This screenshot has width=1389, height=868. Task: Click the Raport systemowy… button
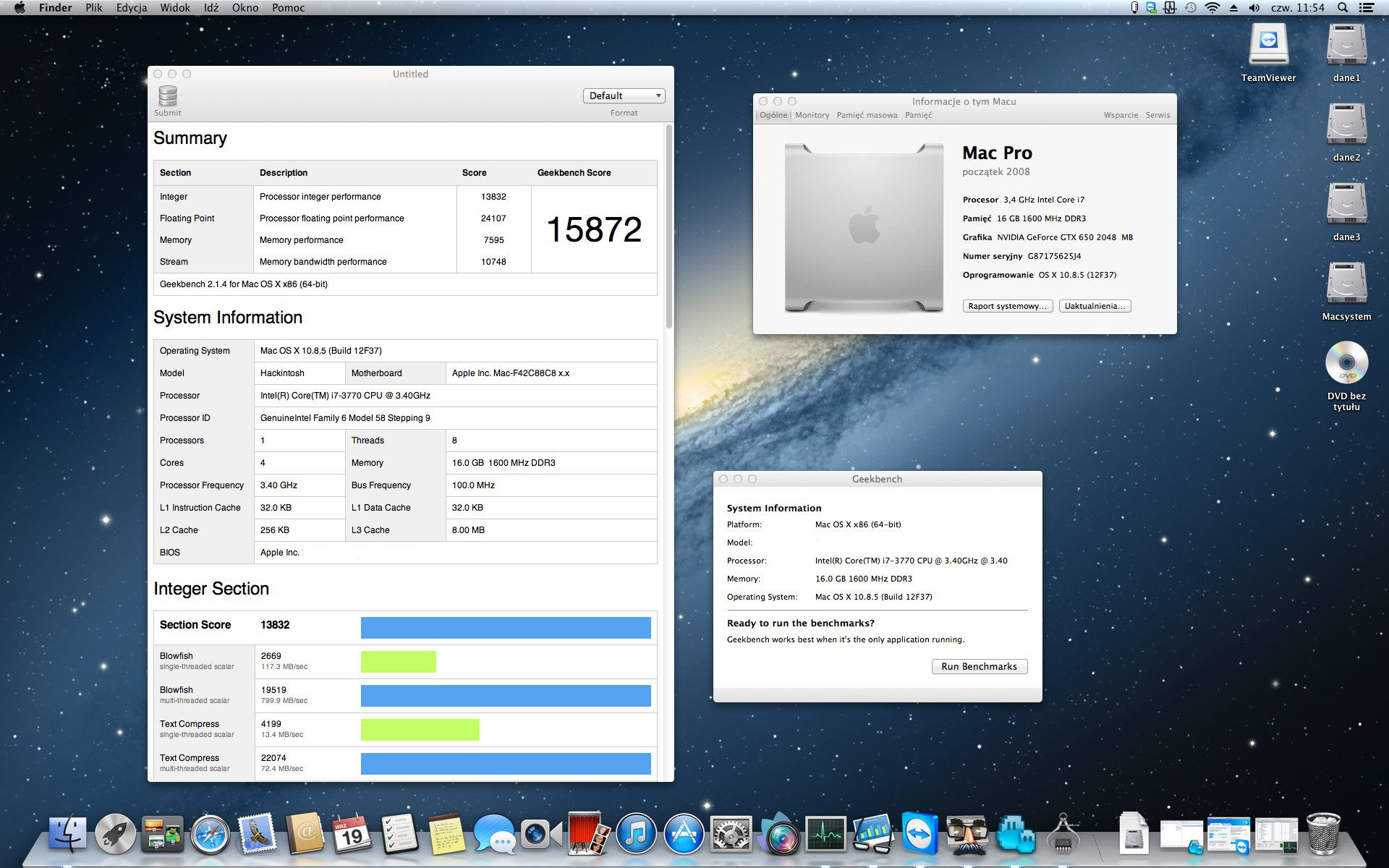(1008, 306)
